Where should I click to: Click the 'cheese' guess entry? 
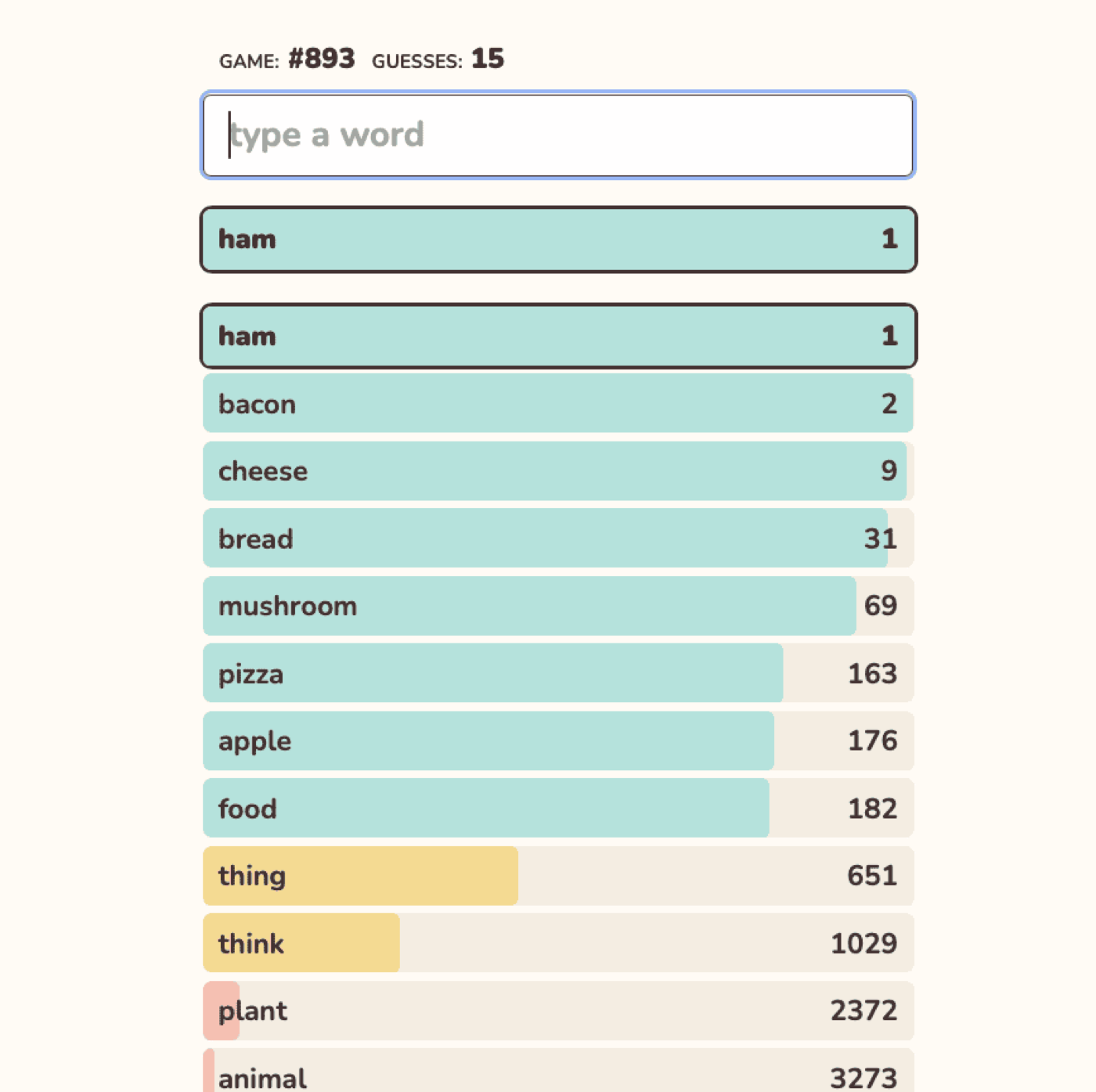557,471
